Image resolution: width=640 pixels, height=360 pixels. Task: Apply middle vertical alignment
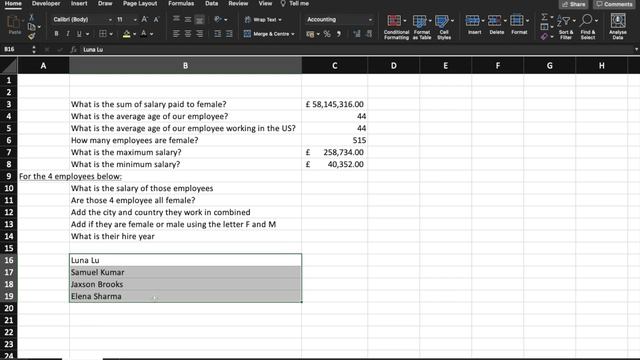pos(188,19)
